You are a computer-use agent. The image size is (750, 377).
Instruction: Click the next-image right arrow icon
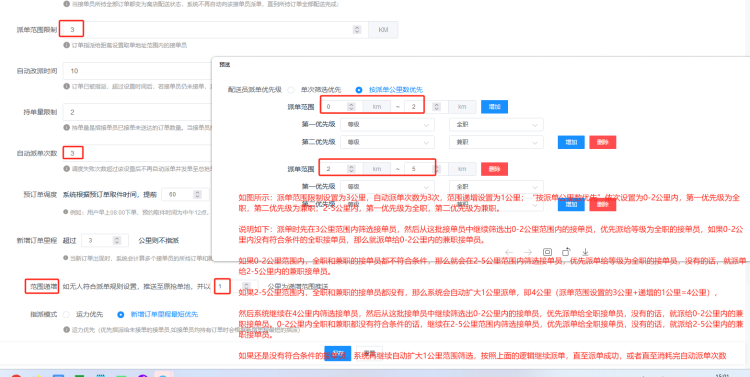[528, 252]
